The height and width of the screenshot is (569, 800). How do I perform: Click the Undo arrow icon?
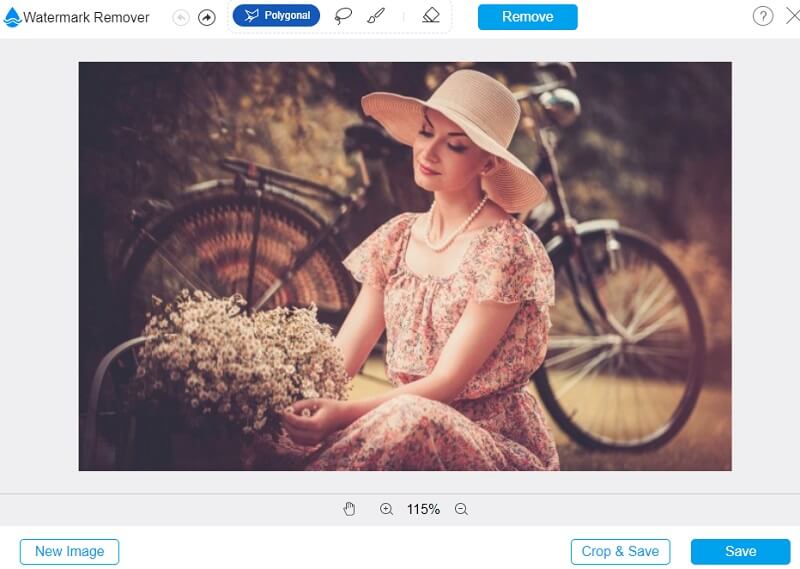(181, 17)
